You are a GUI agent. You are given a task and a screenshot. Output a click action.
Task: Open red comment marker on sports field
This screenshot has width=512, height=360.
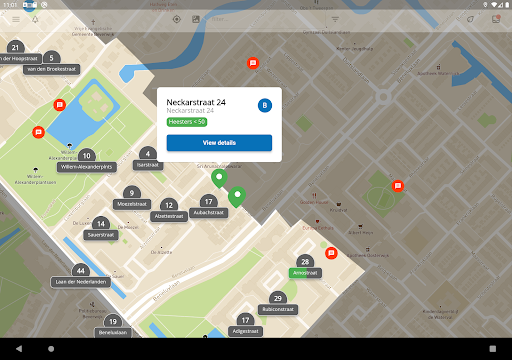click(x=398, y=186)
